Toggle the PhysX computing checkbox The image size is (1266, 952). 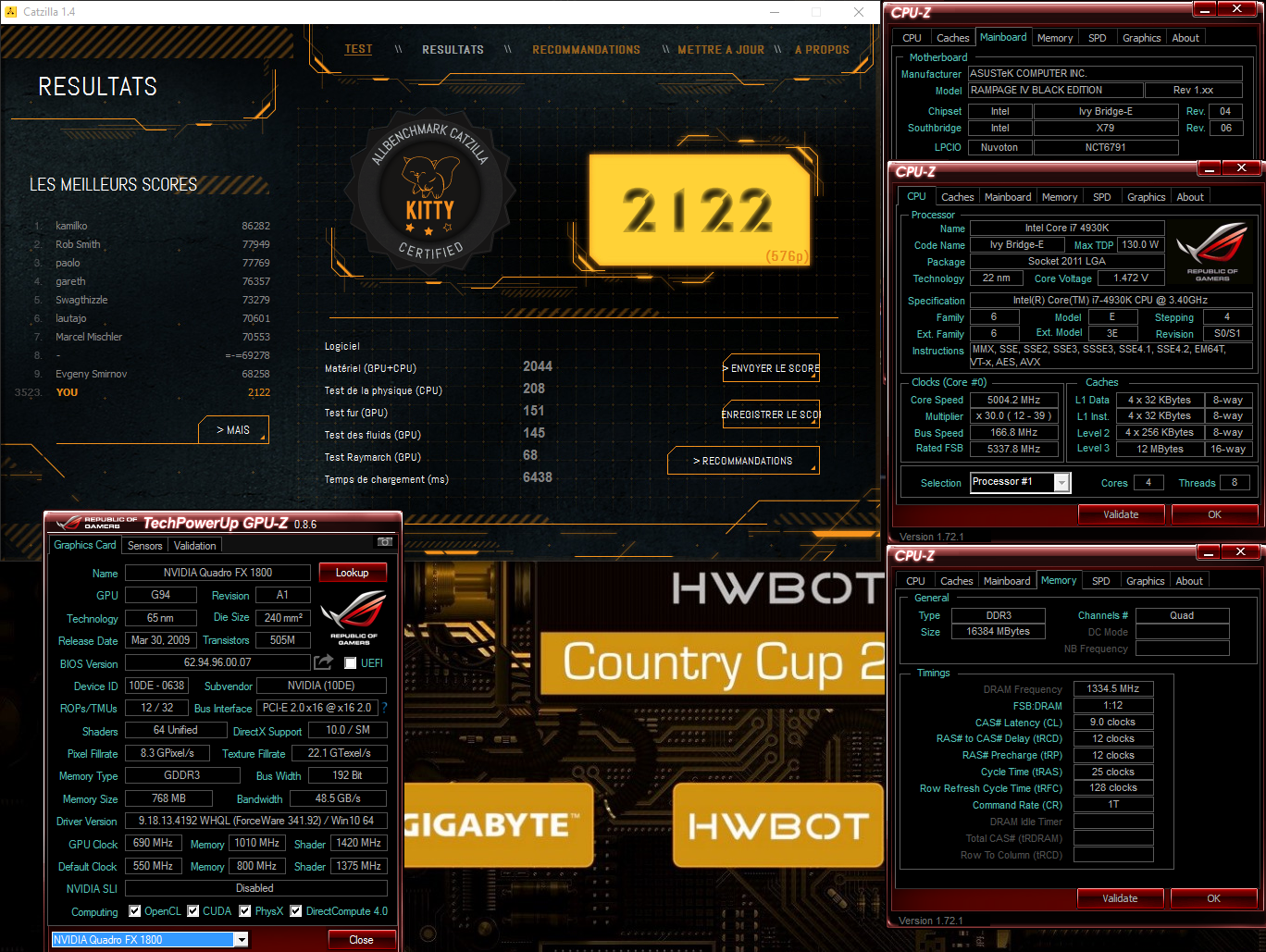pyautogui.click(x=245, y=911)
